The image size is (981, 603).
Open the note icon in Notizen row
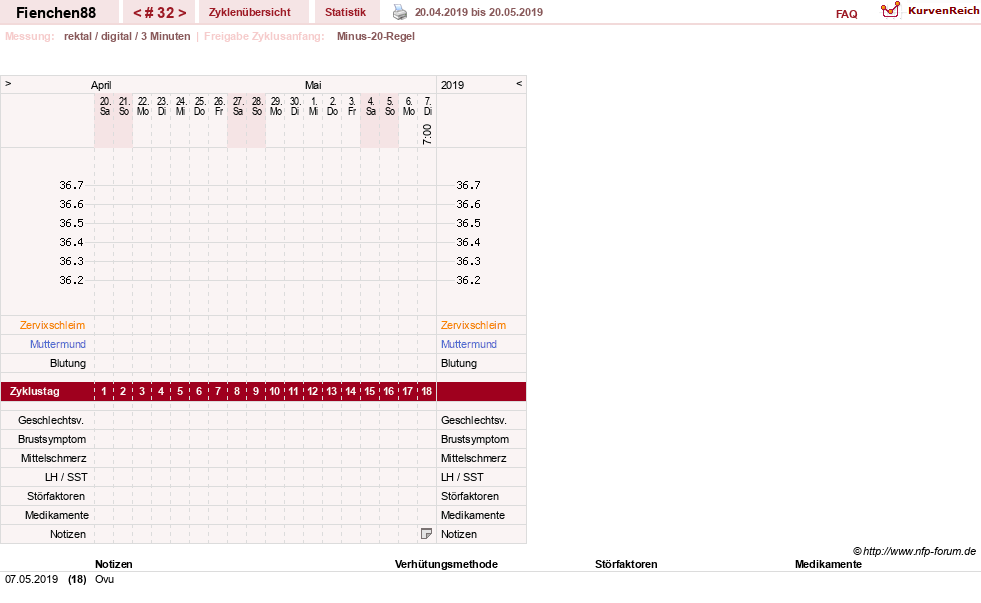pos(426,534)
